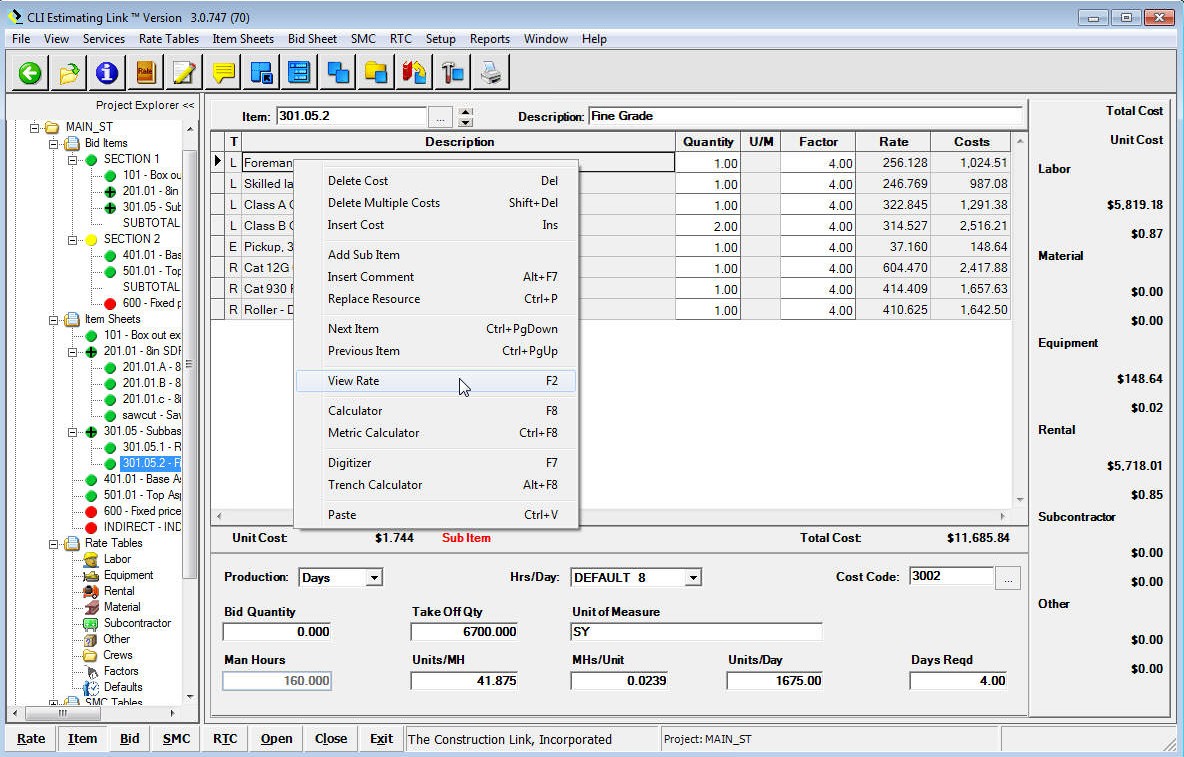Click the Exit button in bottom bar
Viewport: 1184px width, 757px height.
coord(381,739)
